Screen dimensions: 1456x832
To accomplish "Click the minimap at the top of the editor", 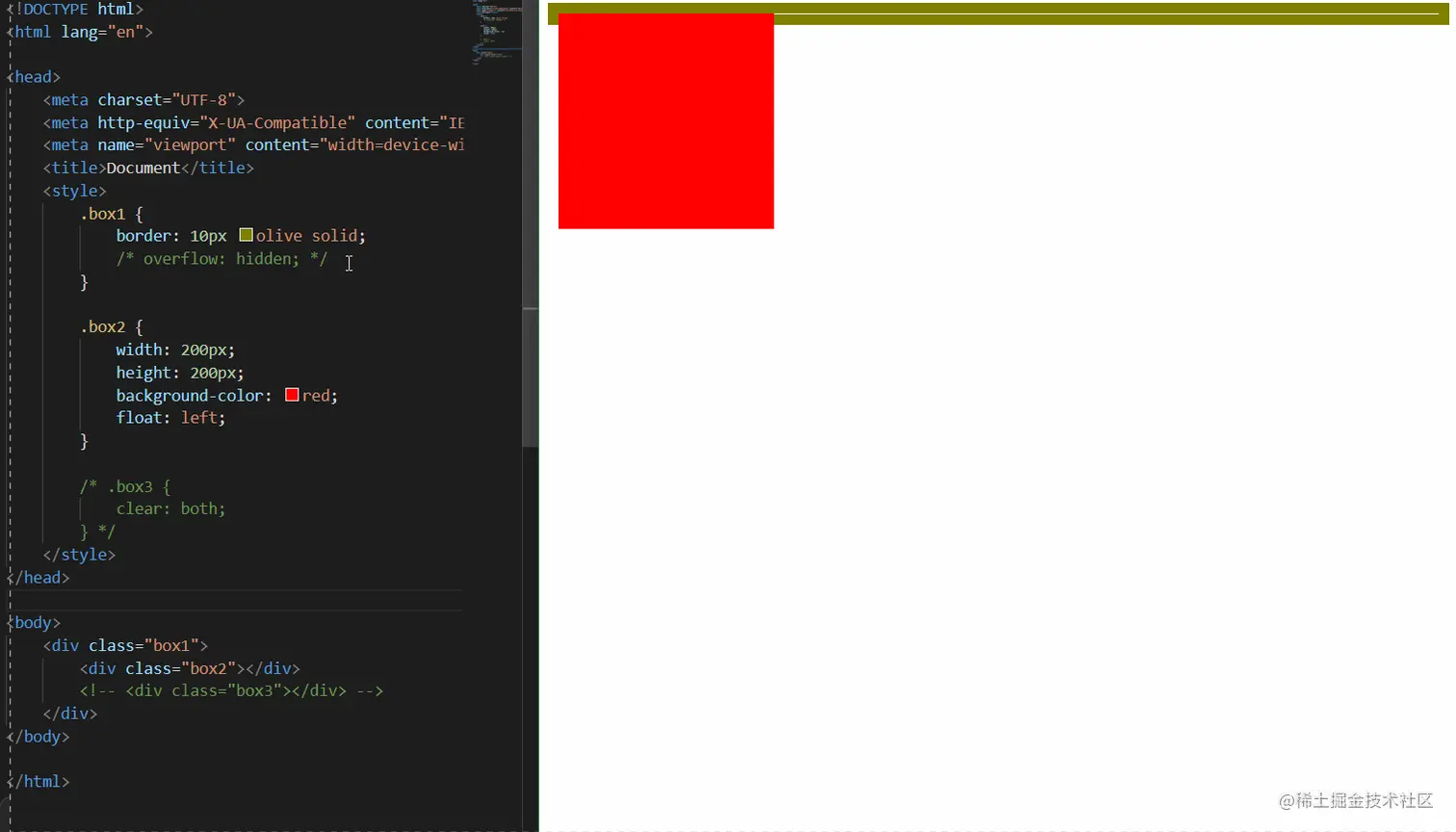I will [496, 29].
